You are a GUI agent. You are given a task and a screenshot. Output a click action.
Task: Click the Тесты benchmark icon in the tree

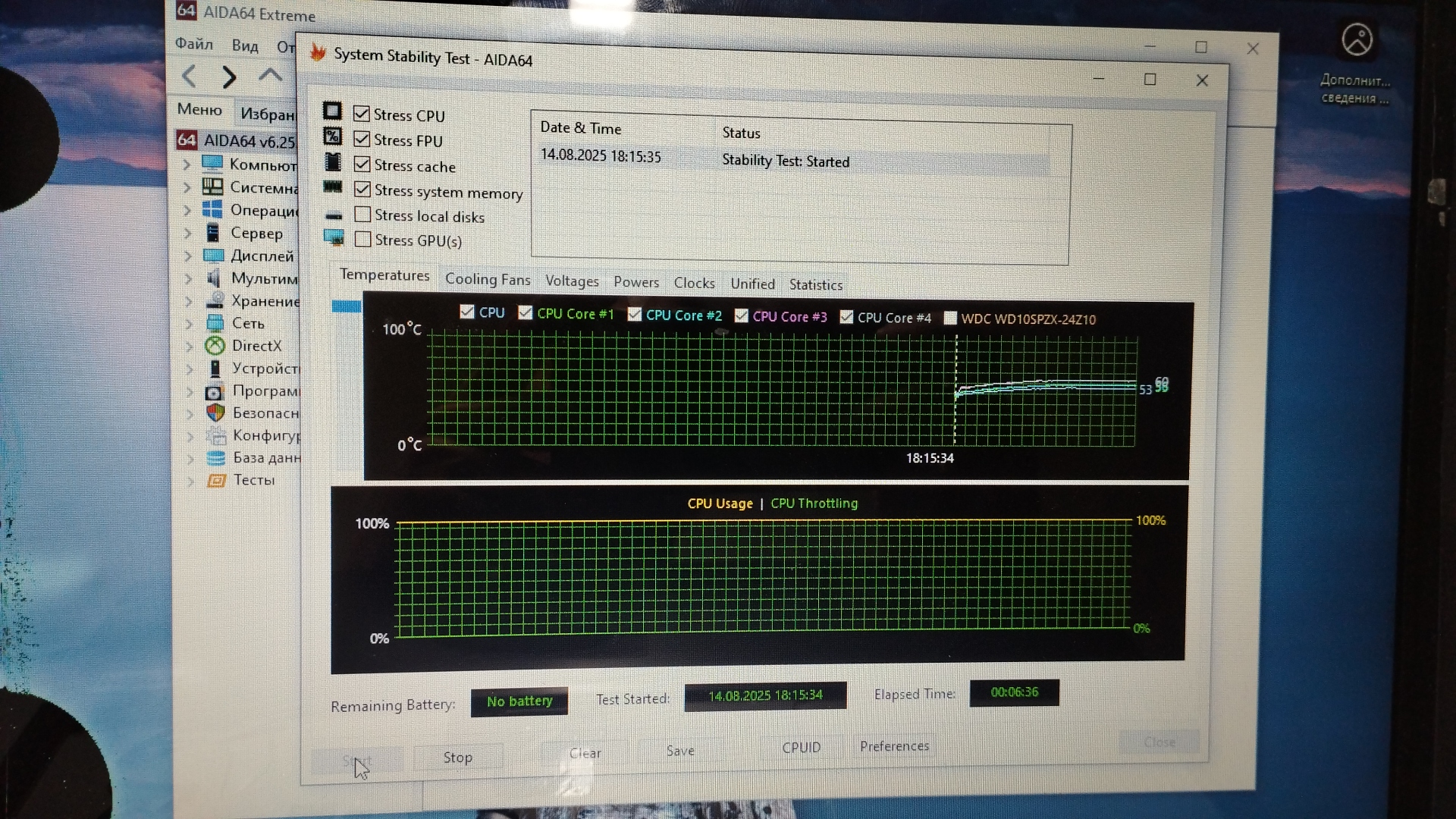(x=216, y=480)
